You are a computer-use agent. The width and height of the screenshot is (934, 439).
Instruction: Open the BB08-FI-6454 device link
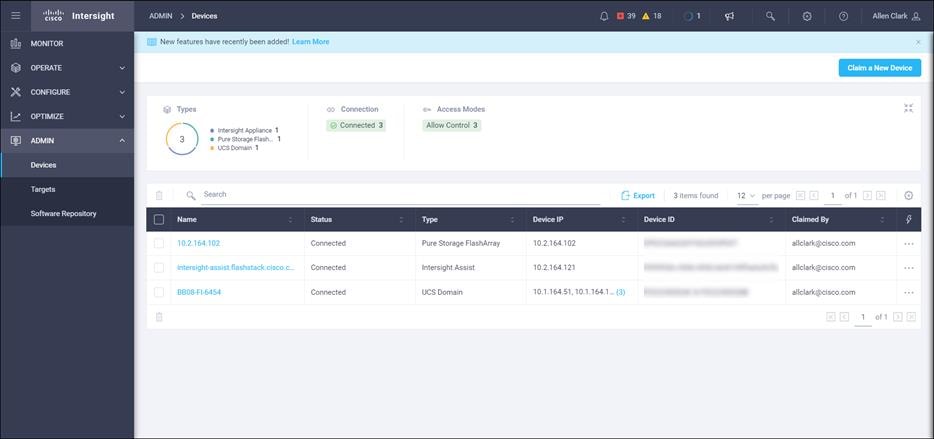pos(199,292)
